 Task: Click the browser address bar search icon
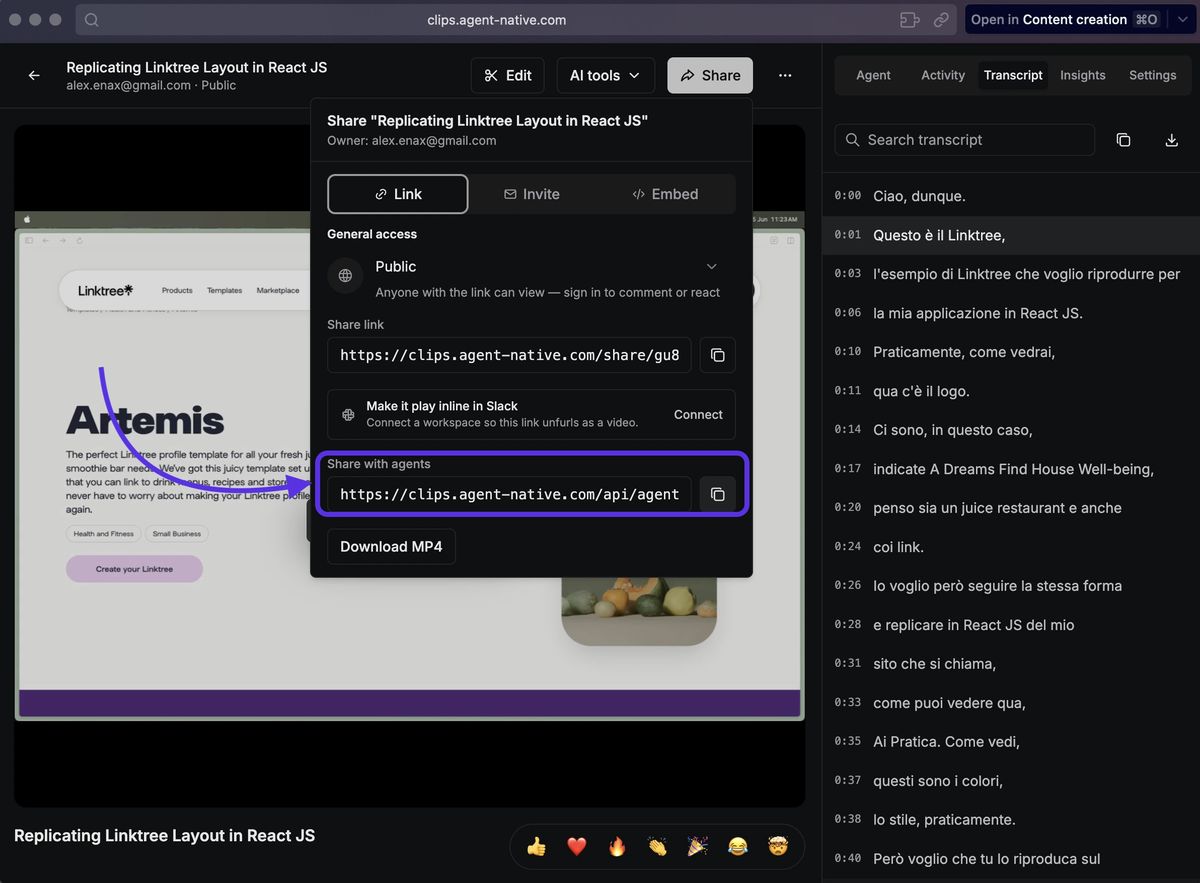point(91,20)
